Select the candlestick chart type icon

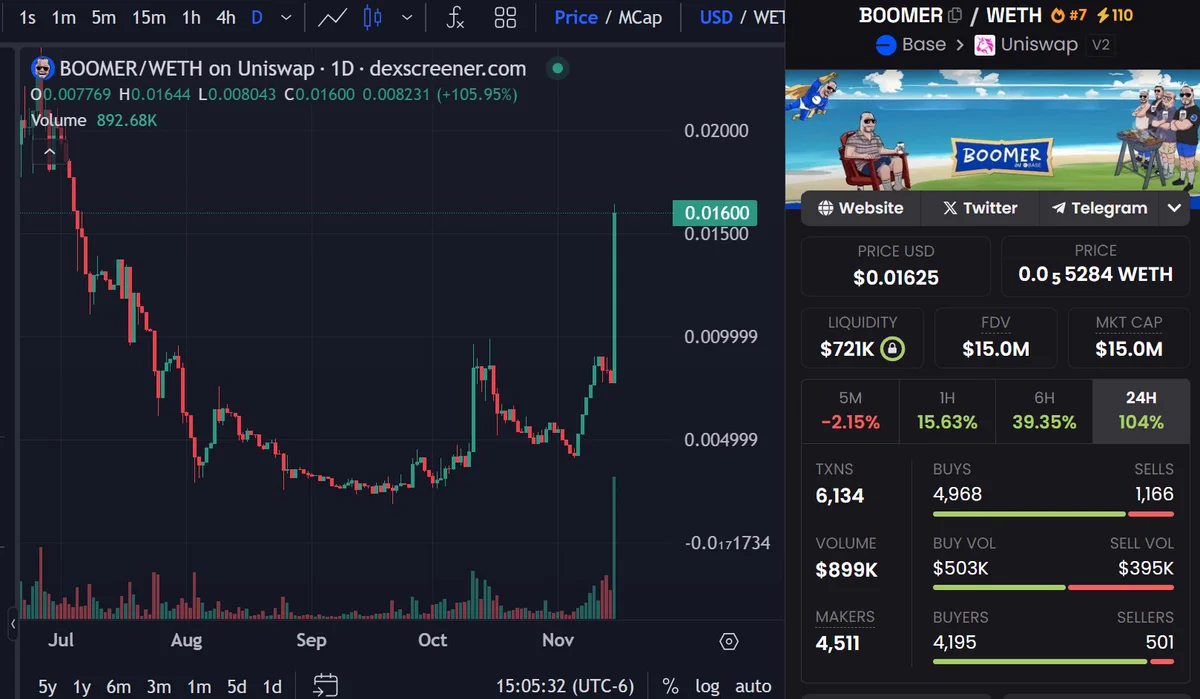click(373, 17)
